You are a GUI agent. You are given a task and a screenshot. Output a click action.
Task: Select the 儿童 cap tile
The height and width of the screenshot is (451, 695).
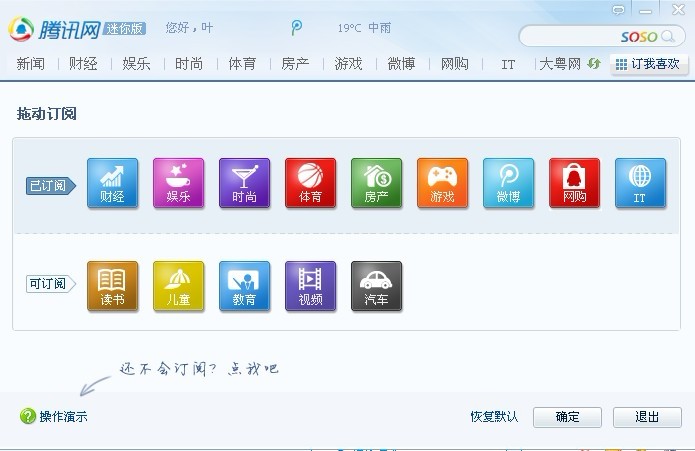179,286
